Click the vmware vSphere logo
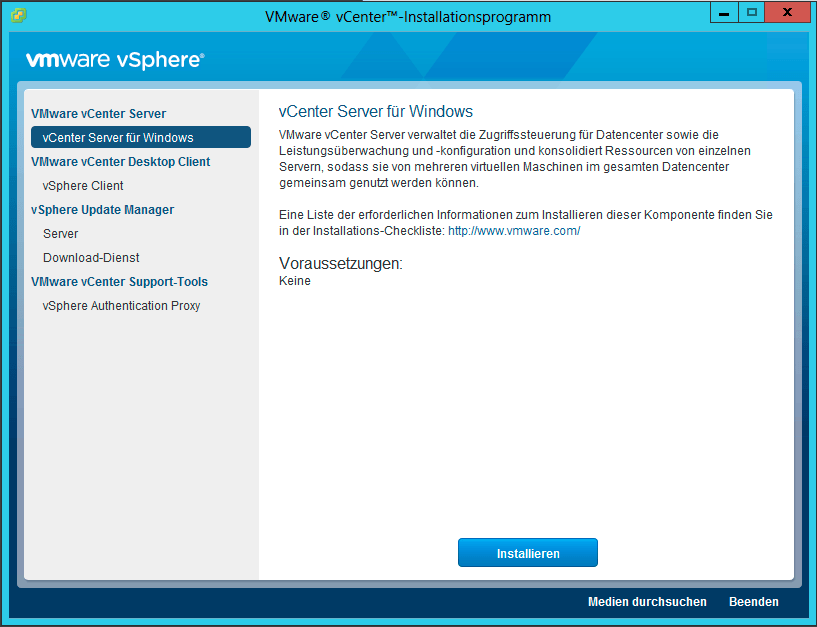 click(x=115, y=60)
